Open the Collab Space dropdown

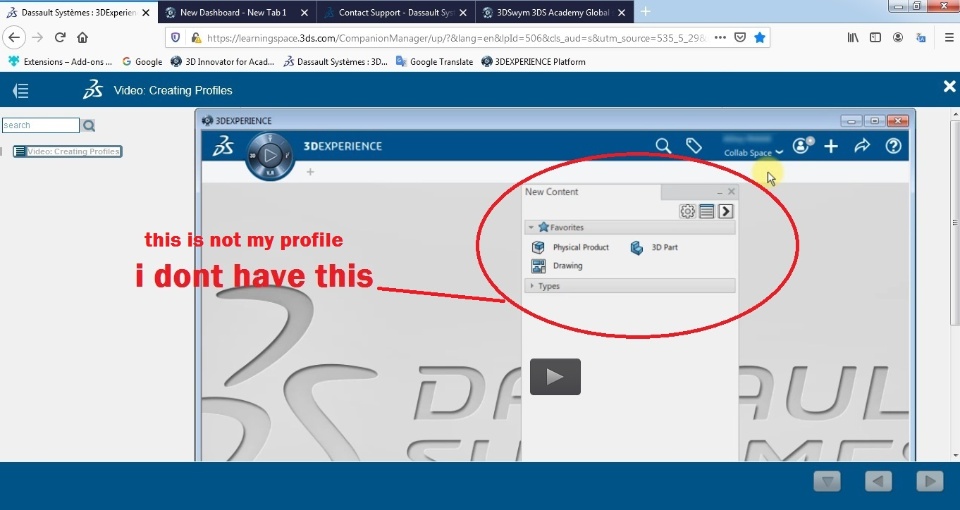pos(753,152)
